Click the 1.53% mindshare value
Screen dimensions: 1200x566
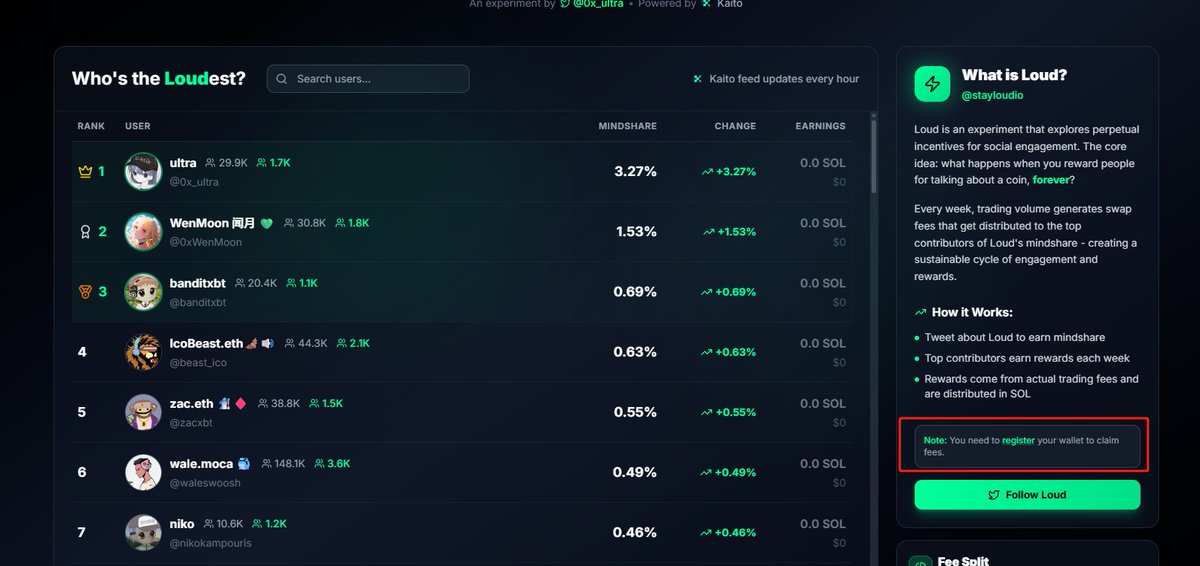(636, 232)
